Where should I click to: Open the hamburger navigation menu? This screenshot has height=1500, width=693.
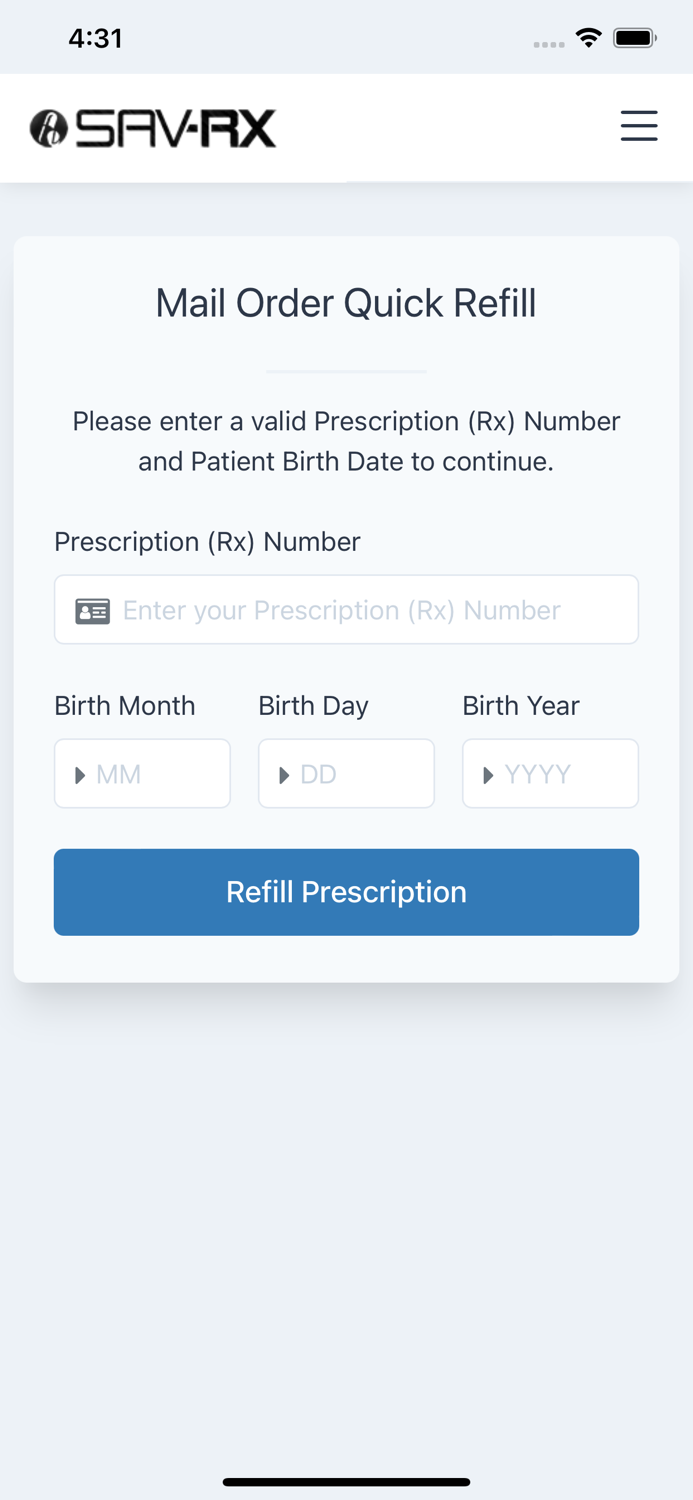[x=639, y=126]
